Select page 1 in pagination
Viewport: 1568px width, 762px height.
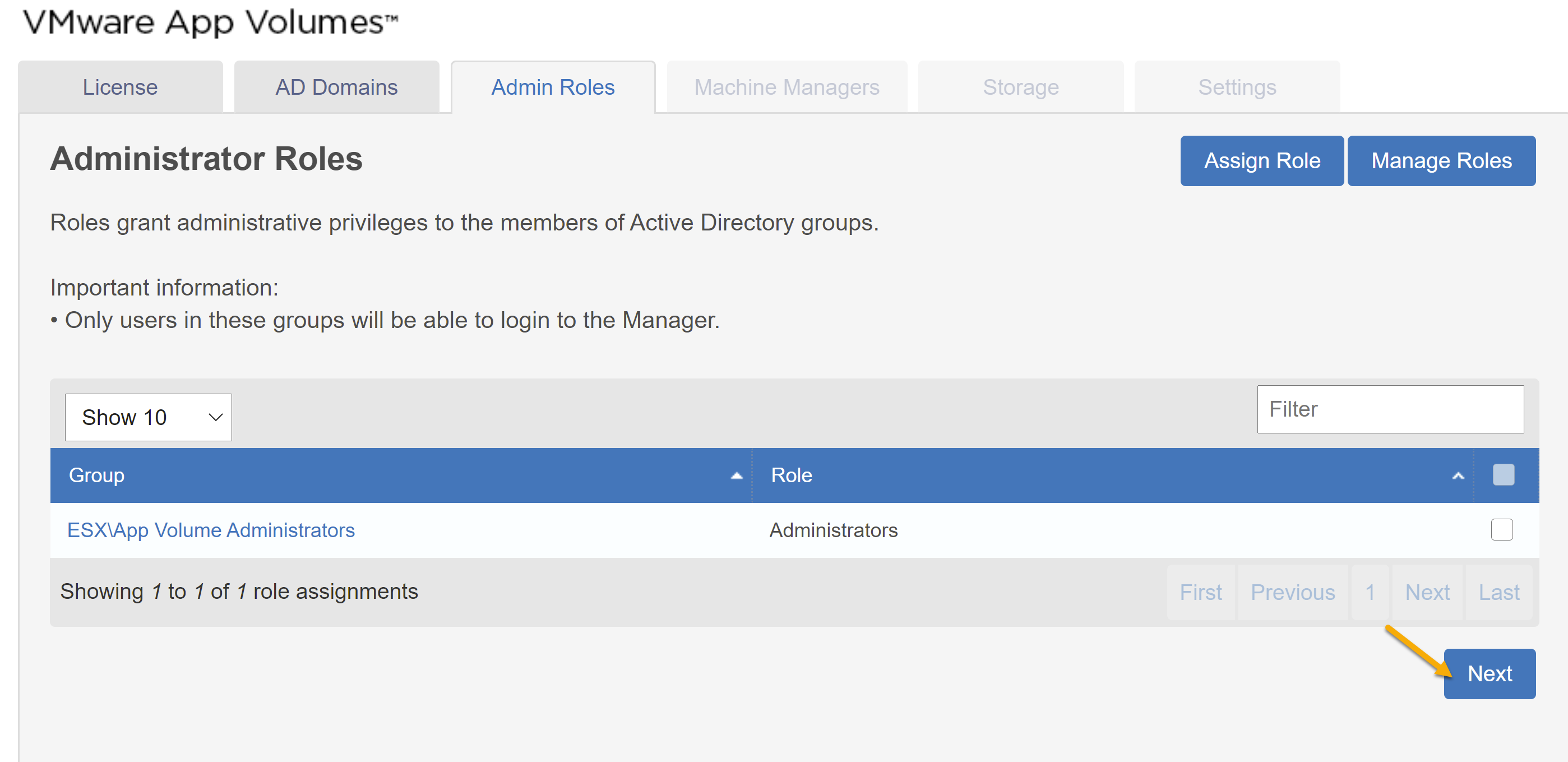point(1370,592)
